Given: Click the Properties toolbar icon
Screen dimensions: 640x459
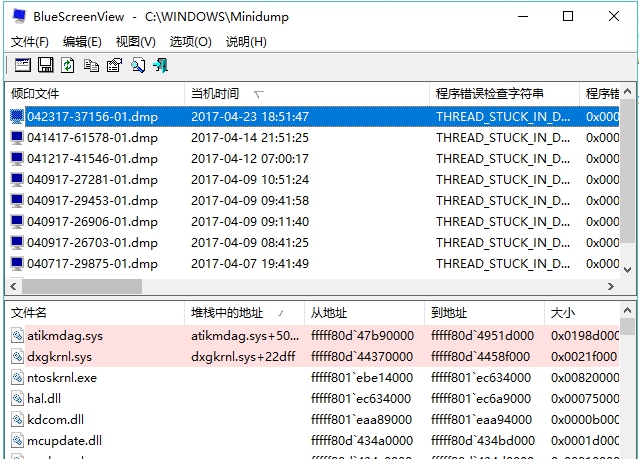Looking at the screenshot, I should (114, 65).
